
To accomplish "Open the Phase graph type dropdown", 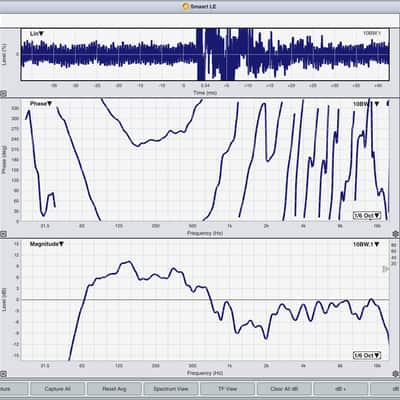I will coord(41,104).
